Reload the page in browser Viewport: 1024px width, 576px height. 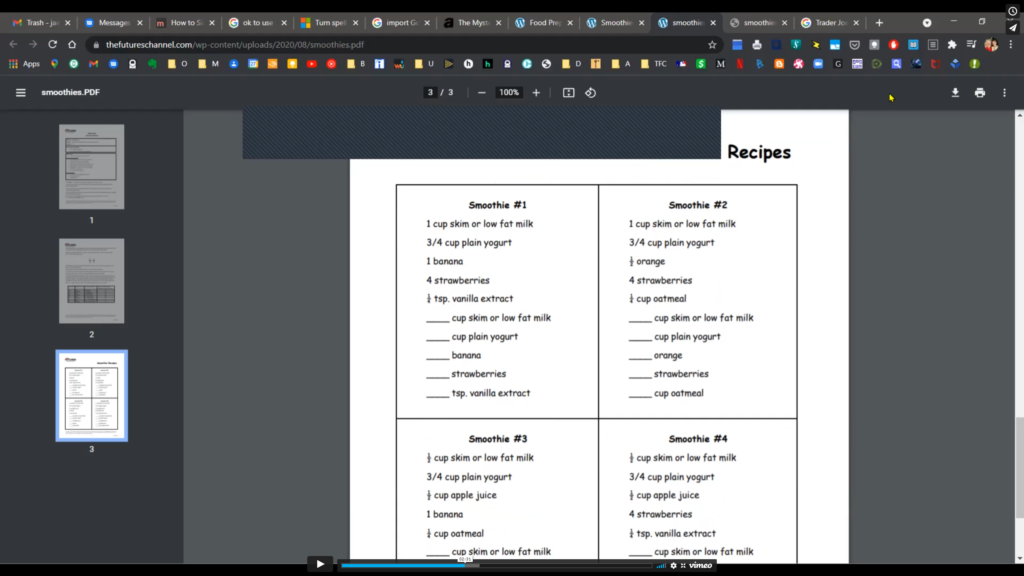[x=52, y=44]
